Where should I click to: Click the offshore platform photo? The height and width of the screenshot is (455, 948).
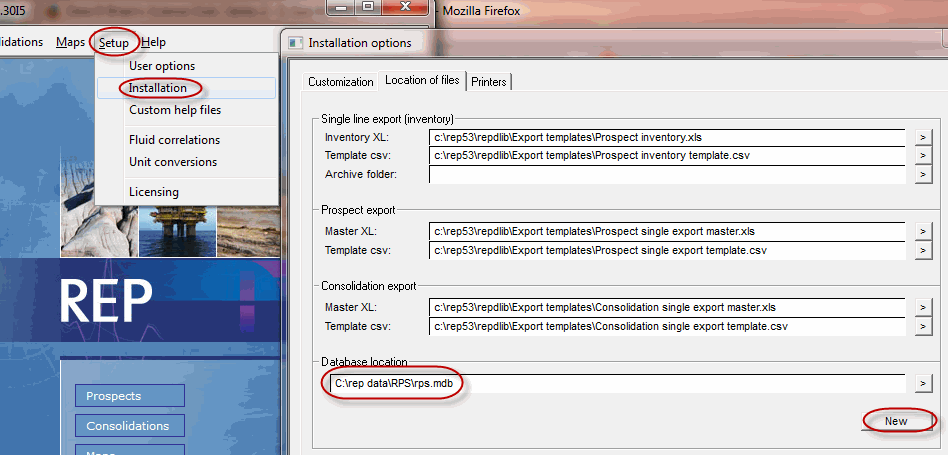tap(178, 231)
